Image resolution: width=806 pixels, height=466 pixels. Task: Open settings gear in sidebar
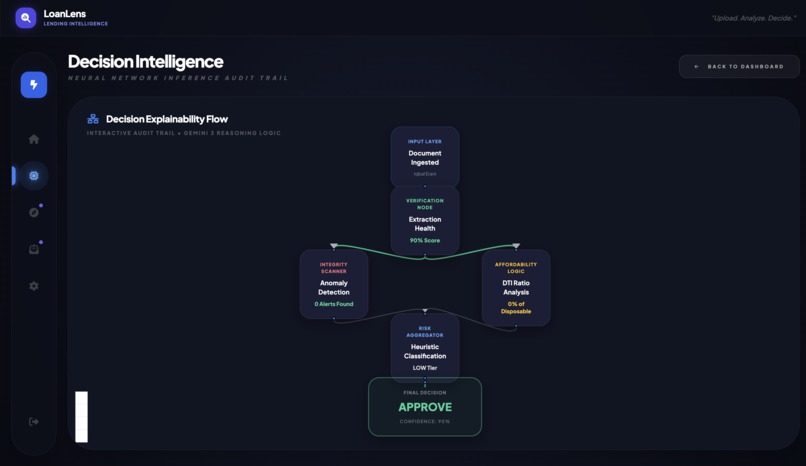[x=34, y=286]
